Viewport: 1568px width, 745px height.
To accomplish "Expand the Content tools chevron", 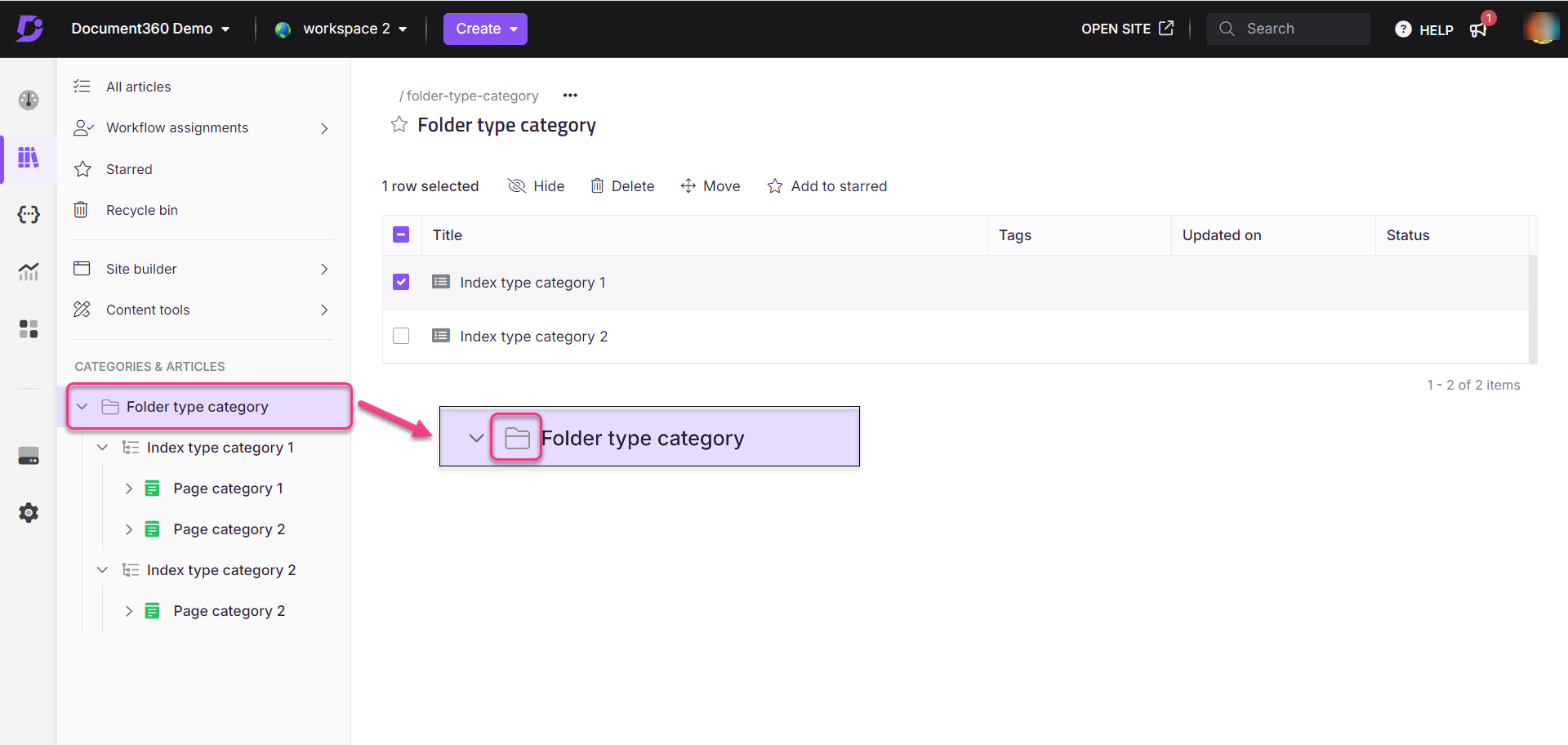I will tap(324, 310).
